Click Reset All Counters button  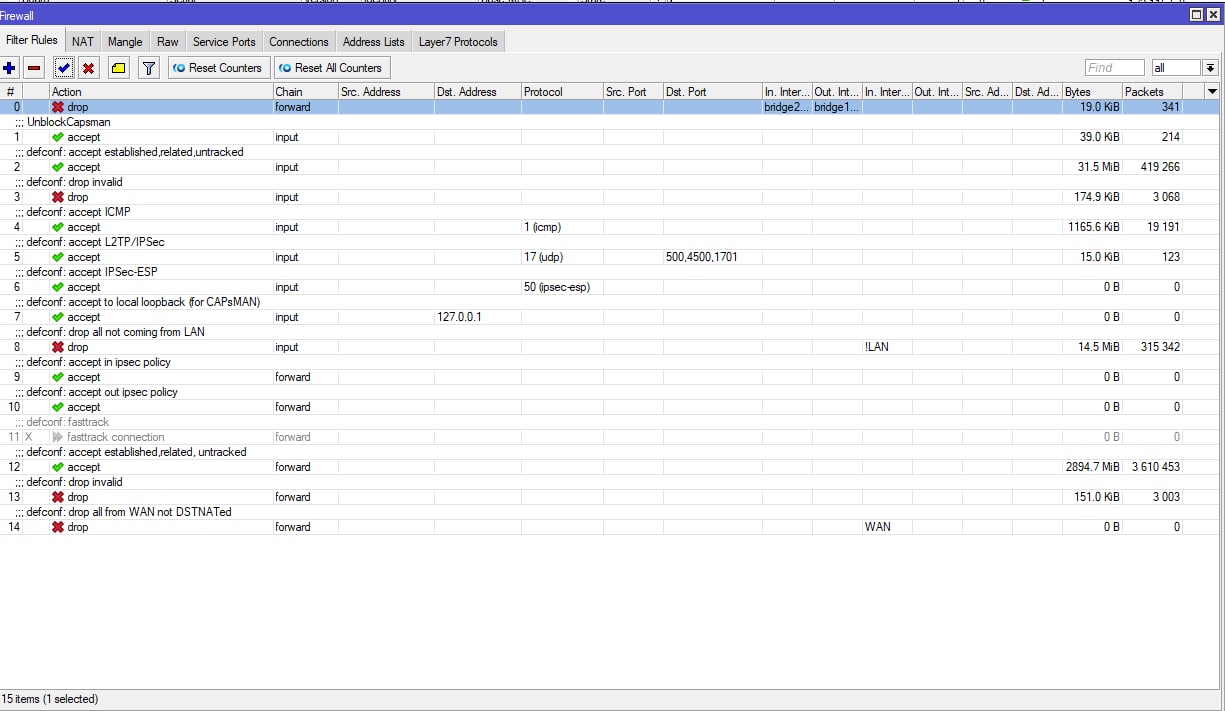tap(331, 68)
